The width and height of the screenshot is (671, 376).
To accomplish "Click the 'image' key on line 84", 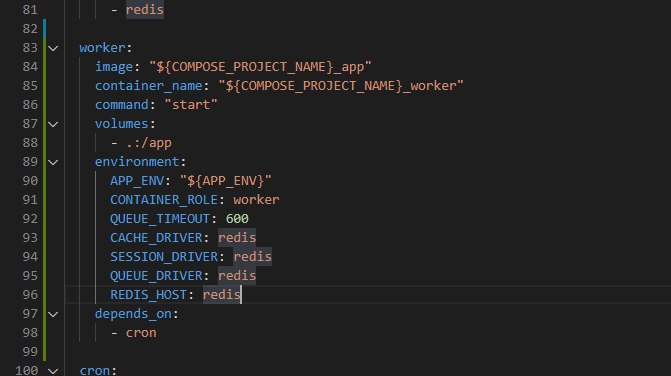I will (x=114, y=67).
